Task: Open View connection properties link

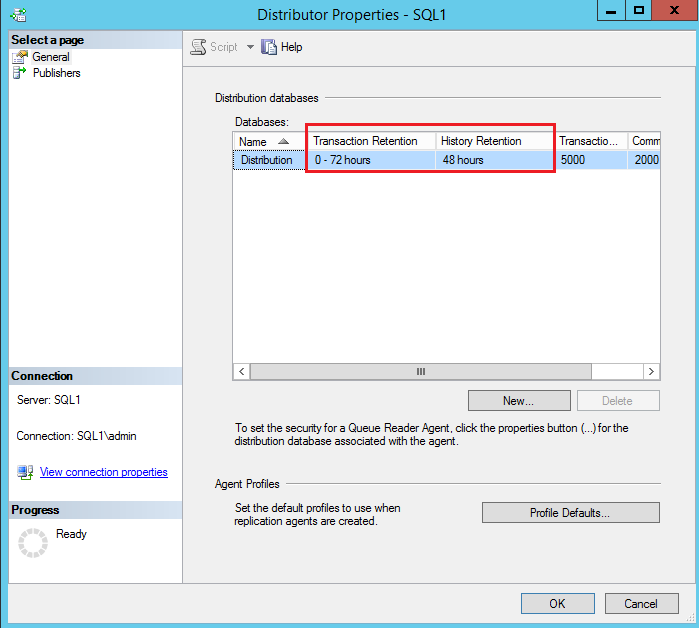Action: [104, 472]
